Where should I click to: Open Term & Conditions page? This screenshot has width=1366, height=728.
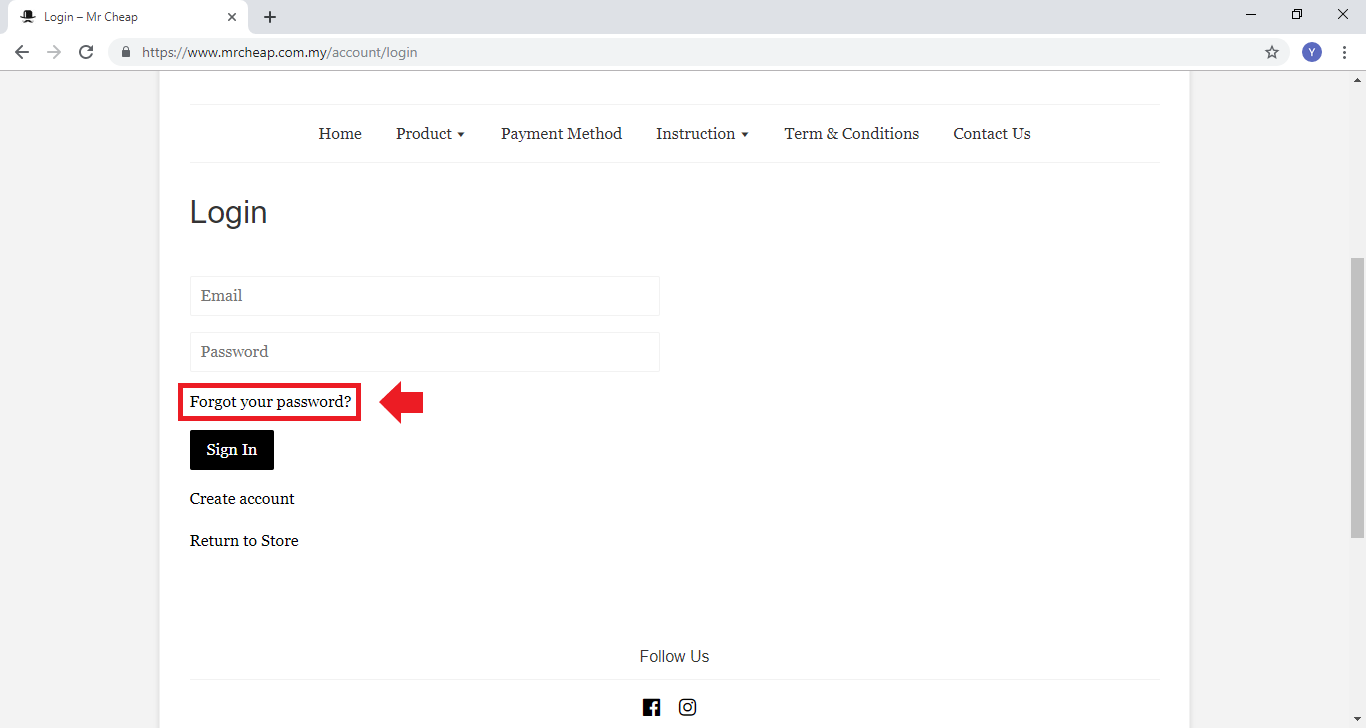(x=852, y=134)
